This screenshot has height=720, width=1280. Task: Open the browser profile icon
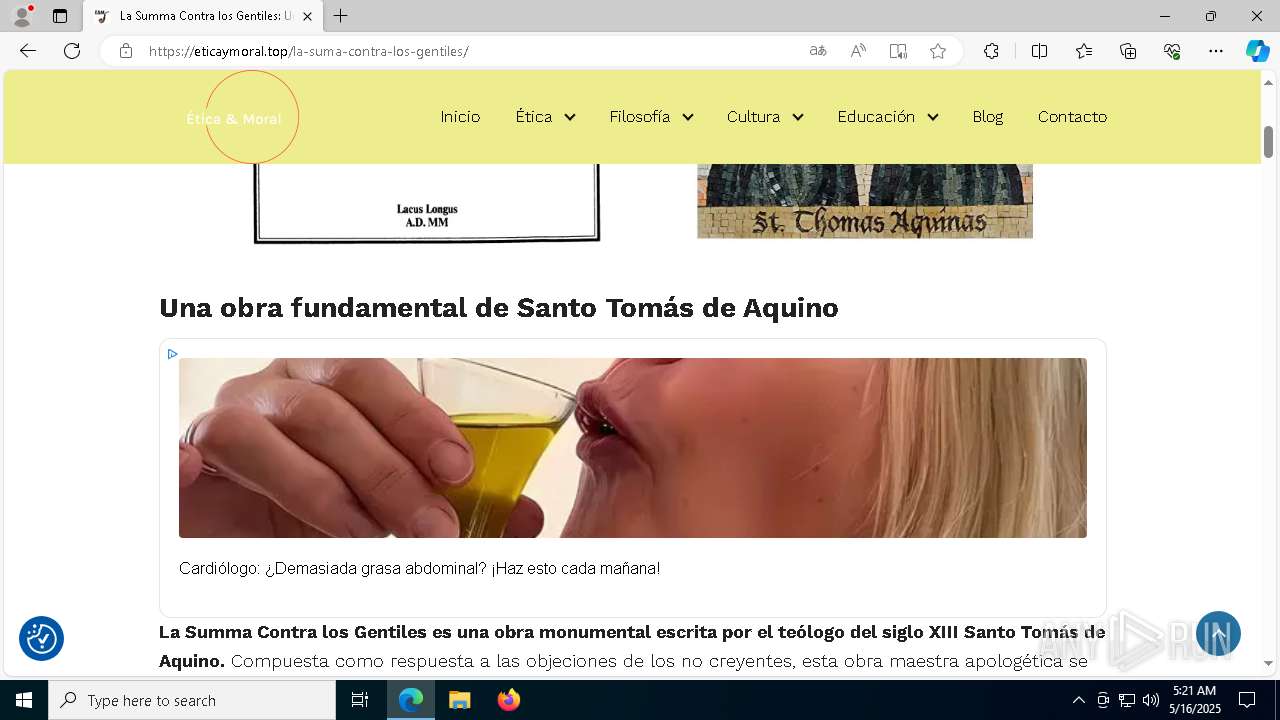(x=21, y=16)
